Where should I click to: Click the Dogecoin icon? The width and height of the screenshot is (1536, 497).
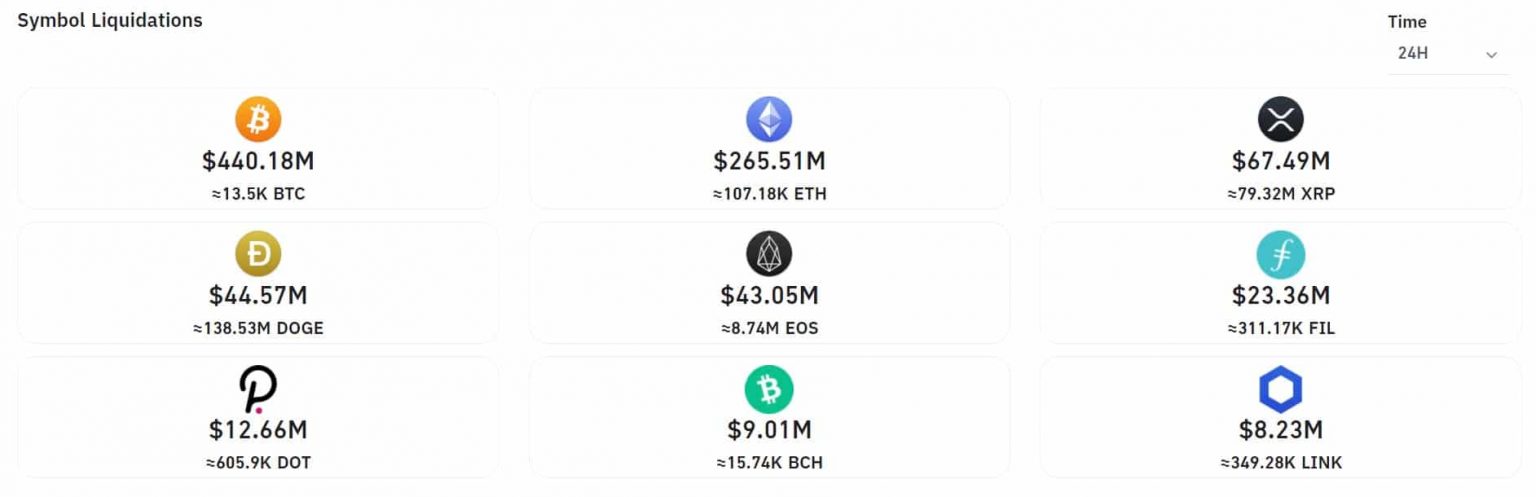click(258, 254)
